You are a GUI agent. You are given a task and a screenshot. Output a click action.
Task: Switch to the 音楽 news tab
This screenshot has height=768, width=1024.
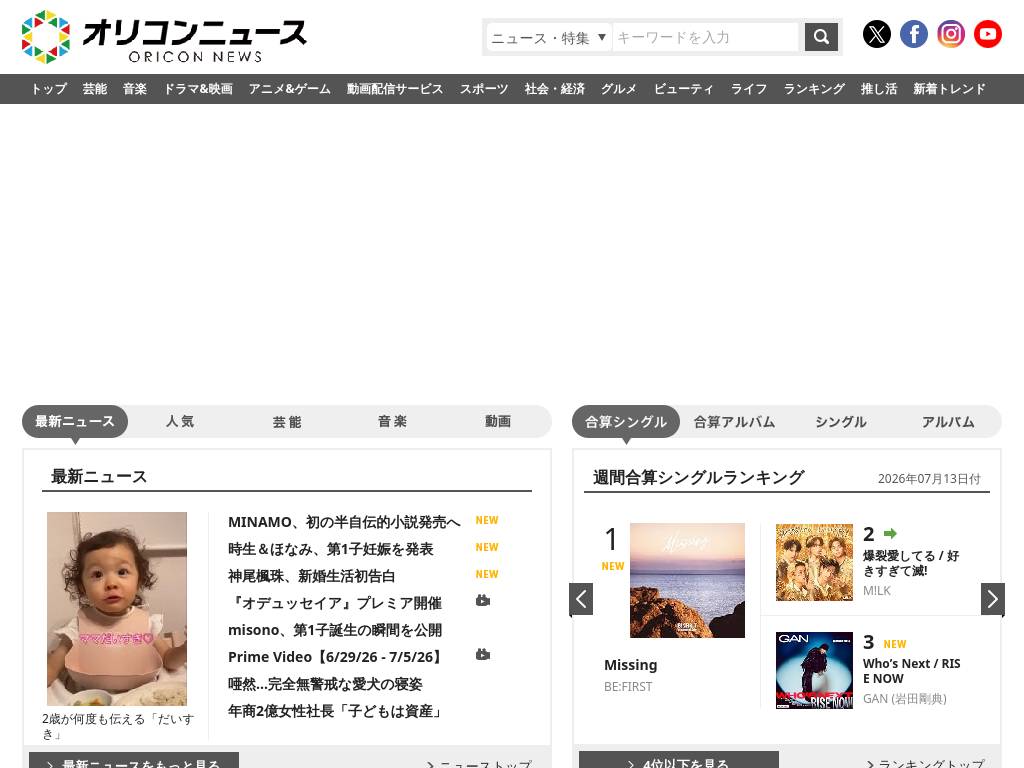392,422
